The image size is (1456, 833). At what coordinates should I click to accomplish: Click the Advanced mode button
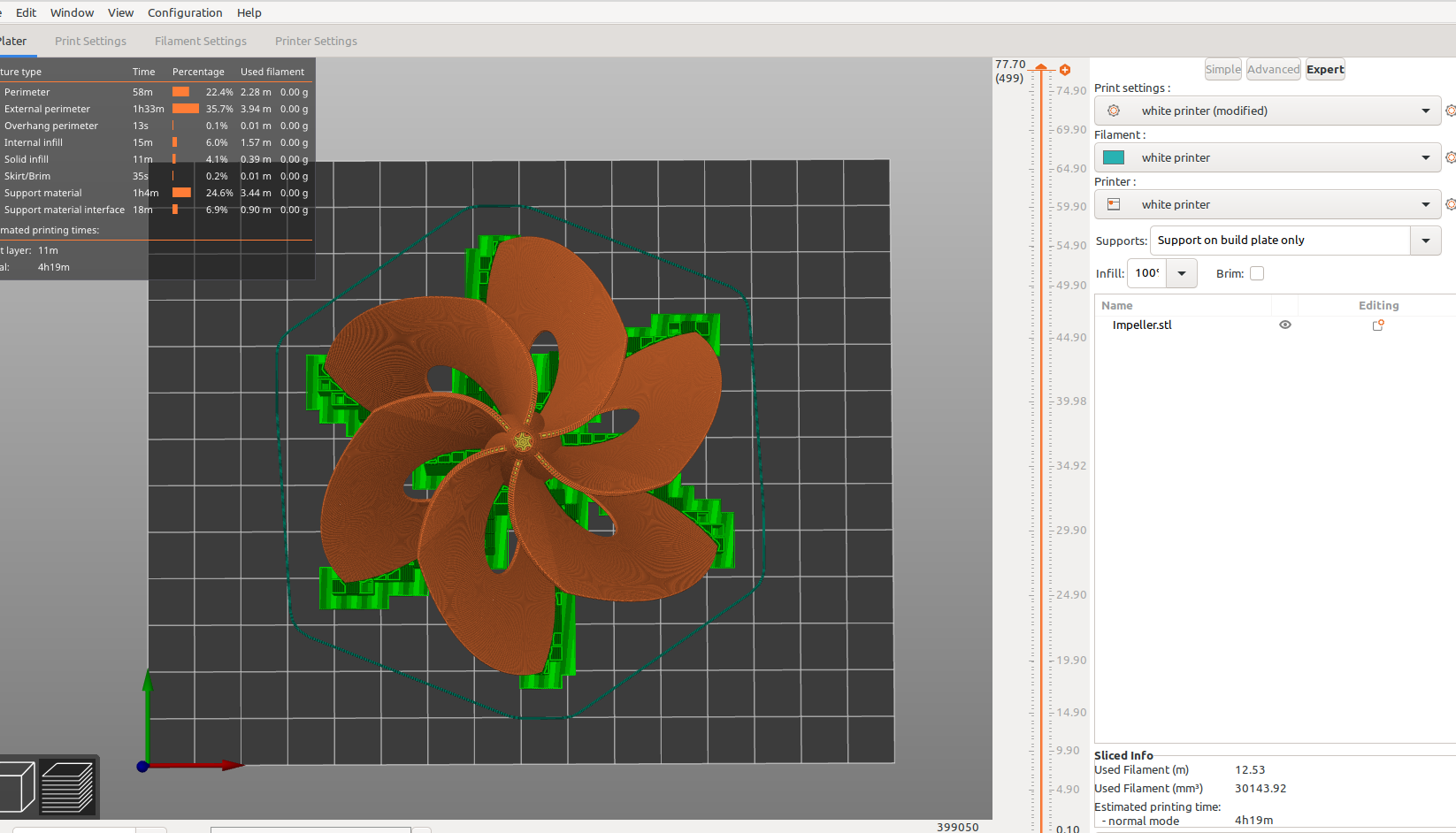coord(1273,69)
